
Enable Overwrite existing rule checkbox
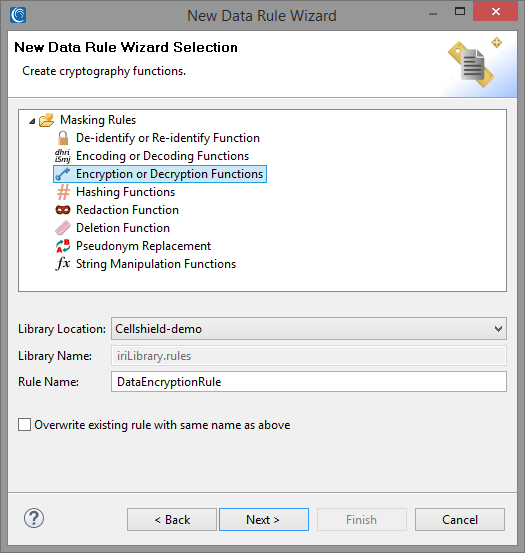tap(24, 425)
